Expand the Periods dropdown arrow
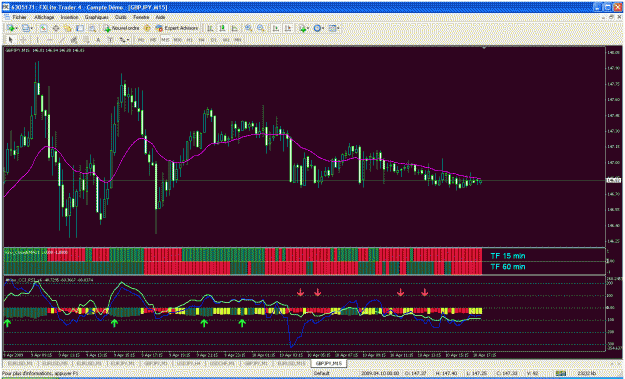Screen dimensions: 625x379 point(323,28)
